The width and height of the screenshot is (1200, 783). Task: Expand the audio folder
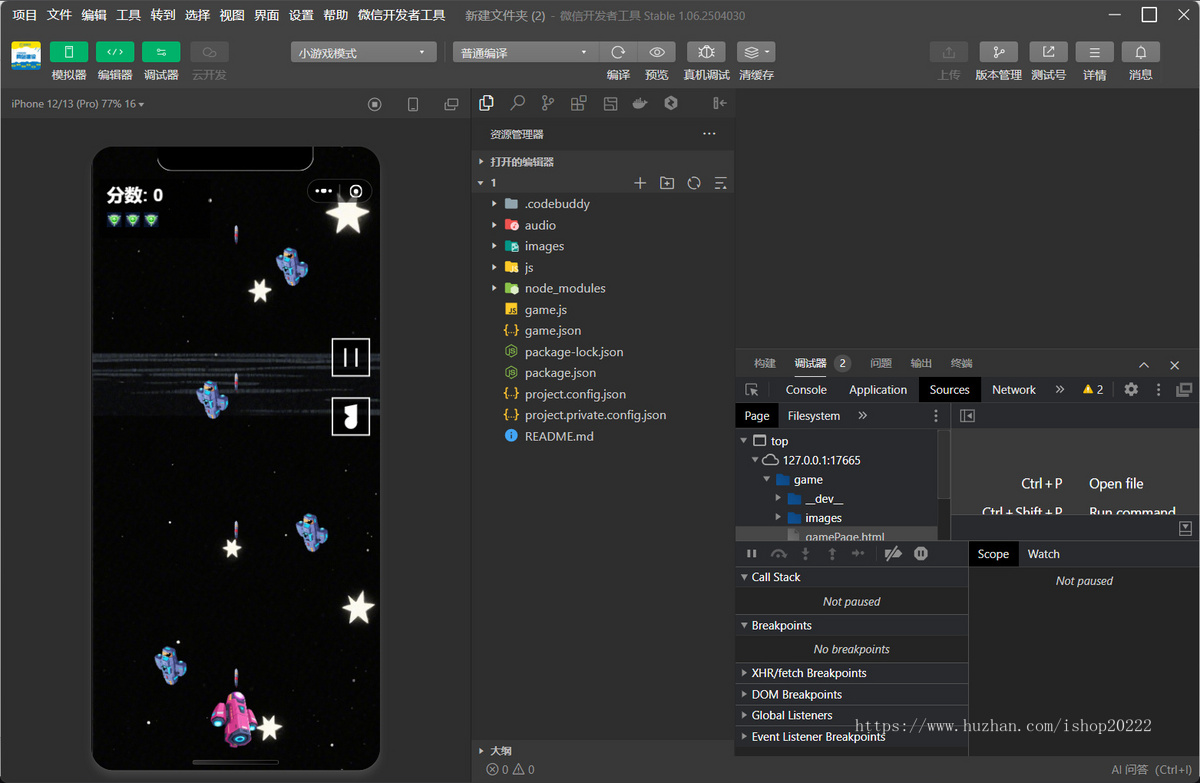(603, 225)
